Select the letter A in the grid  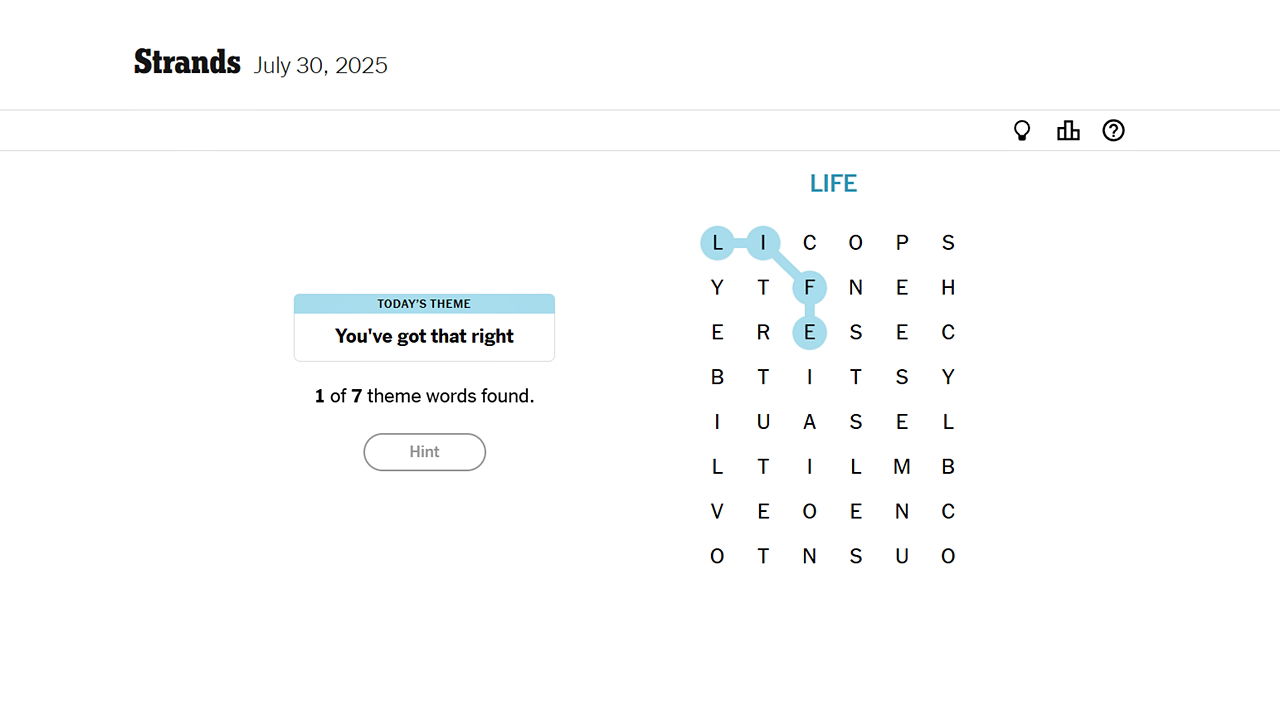pyautogui.click(x=810, y=422)
